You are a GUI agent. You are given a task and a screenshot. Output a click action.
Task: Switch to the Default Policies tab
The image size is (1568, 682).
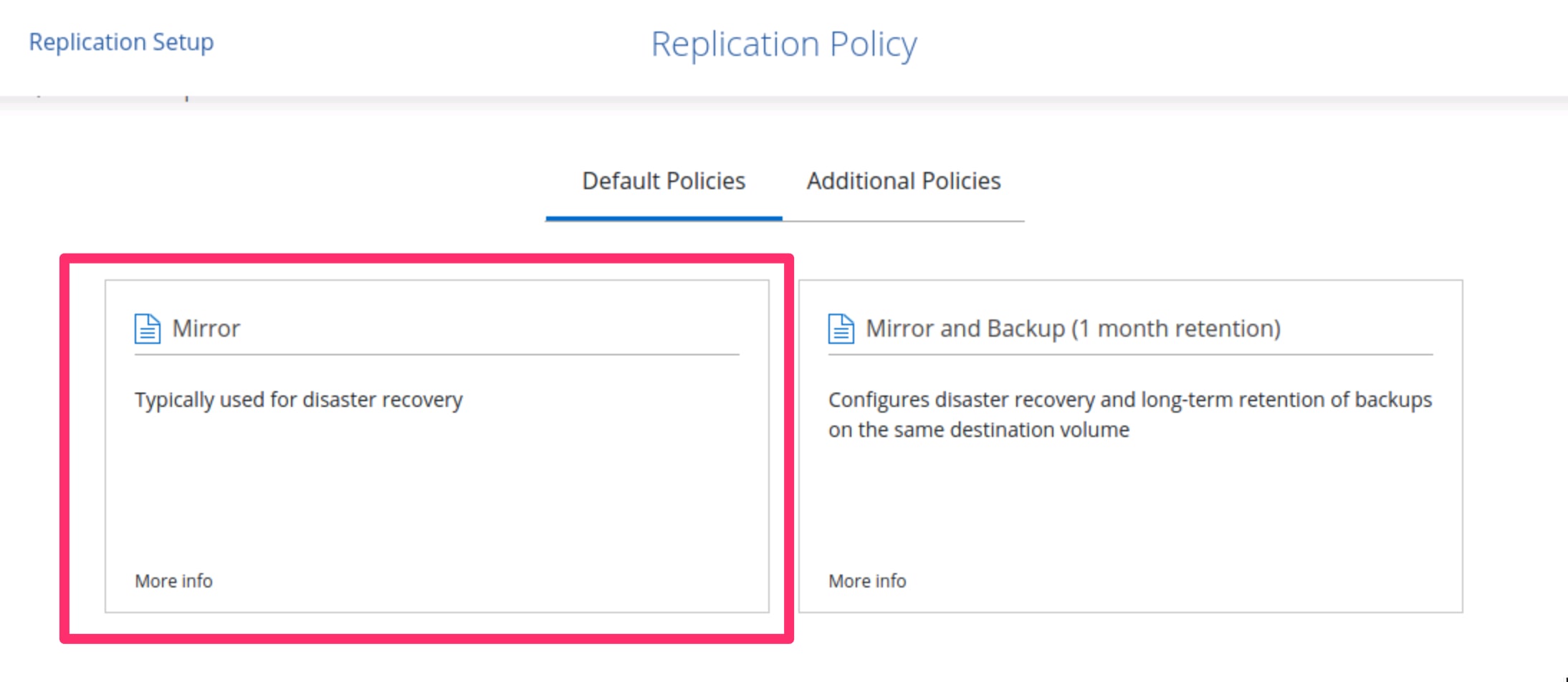click(x=664, y=181)
